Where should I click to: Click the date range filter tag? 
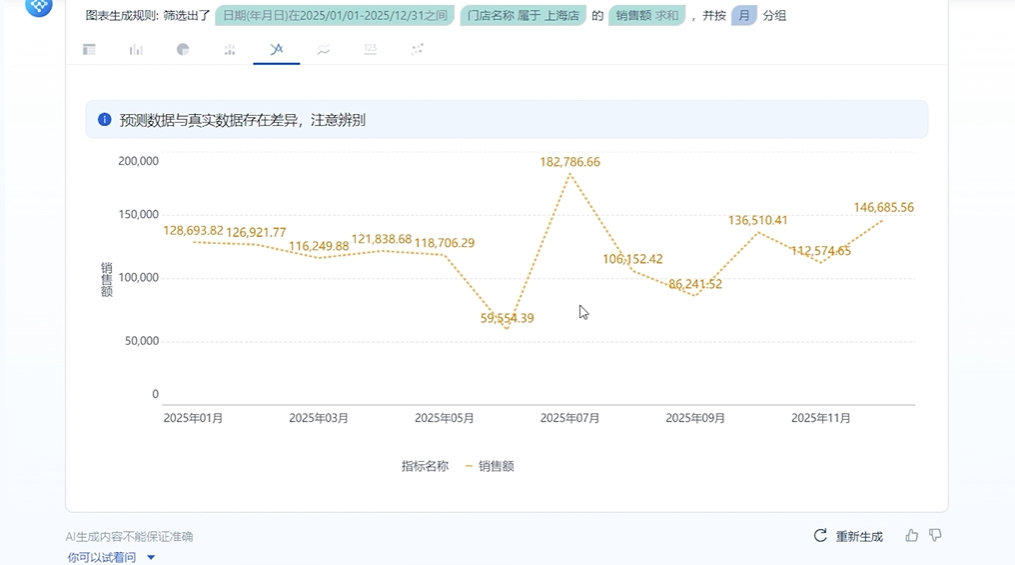click(334, 16)
